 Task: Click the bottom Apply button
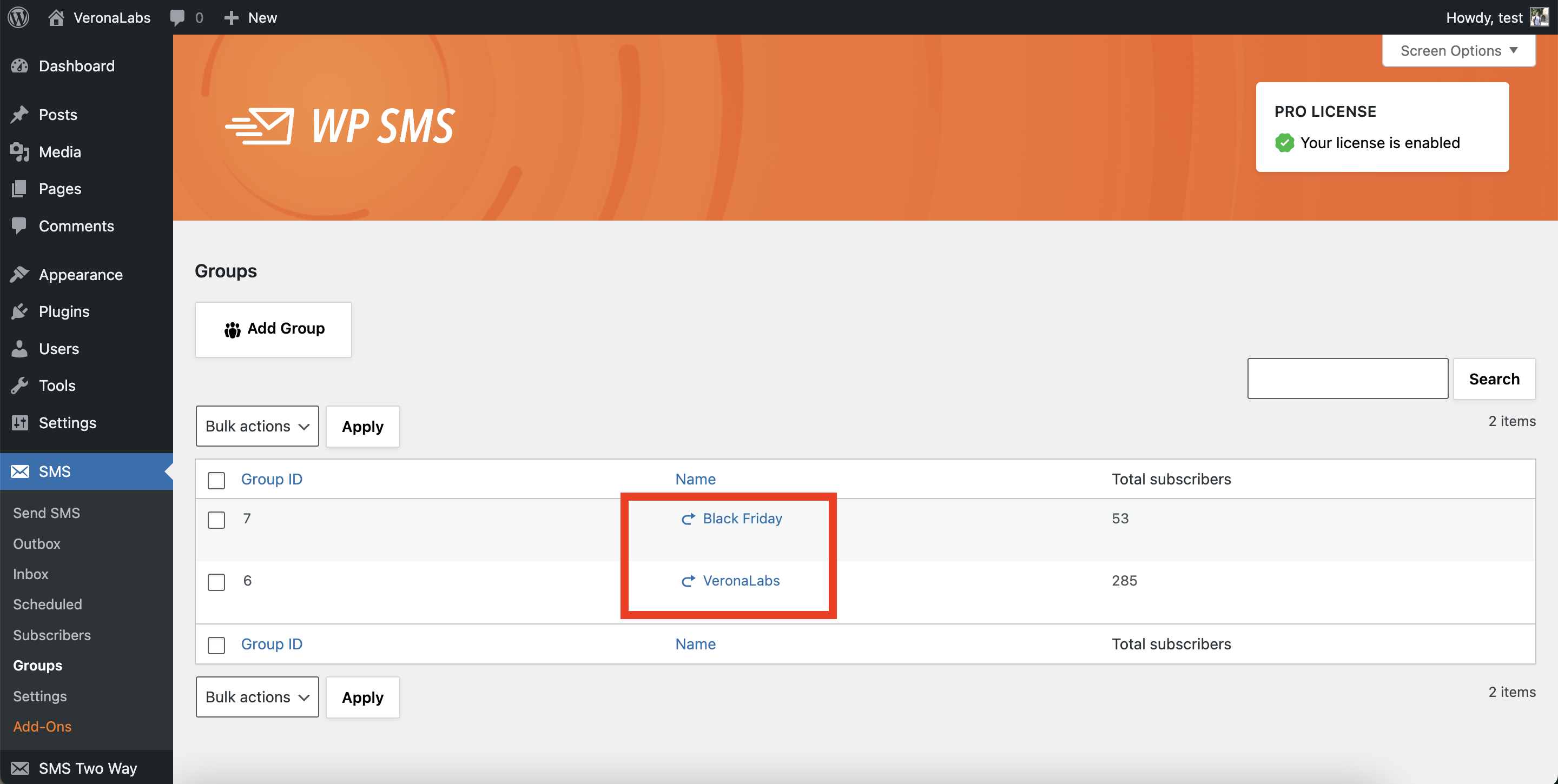pyautogui.click(x=363, y=697)
